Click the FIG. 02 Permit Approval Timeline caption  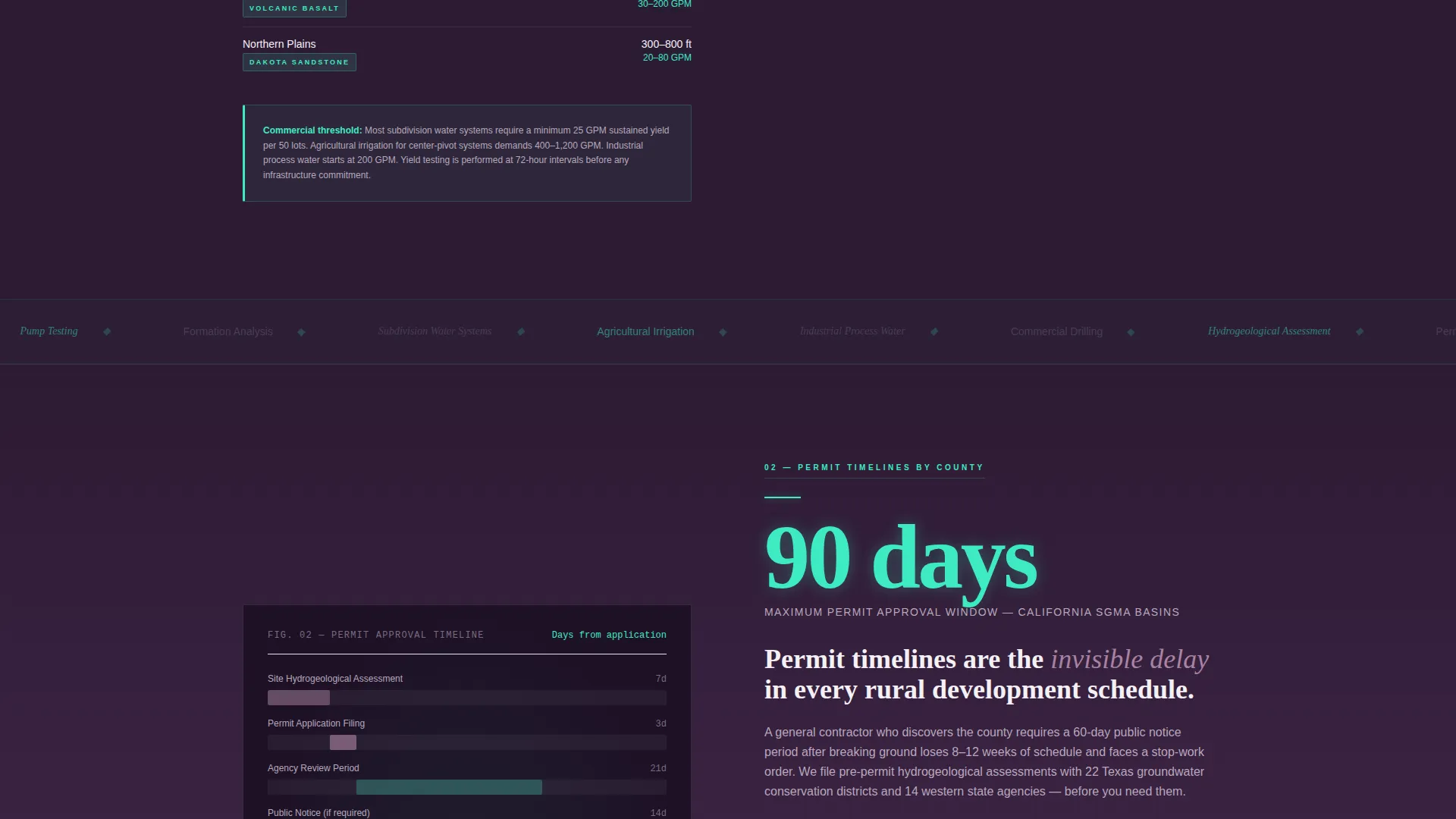tap(375, 635)
